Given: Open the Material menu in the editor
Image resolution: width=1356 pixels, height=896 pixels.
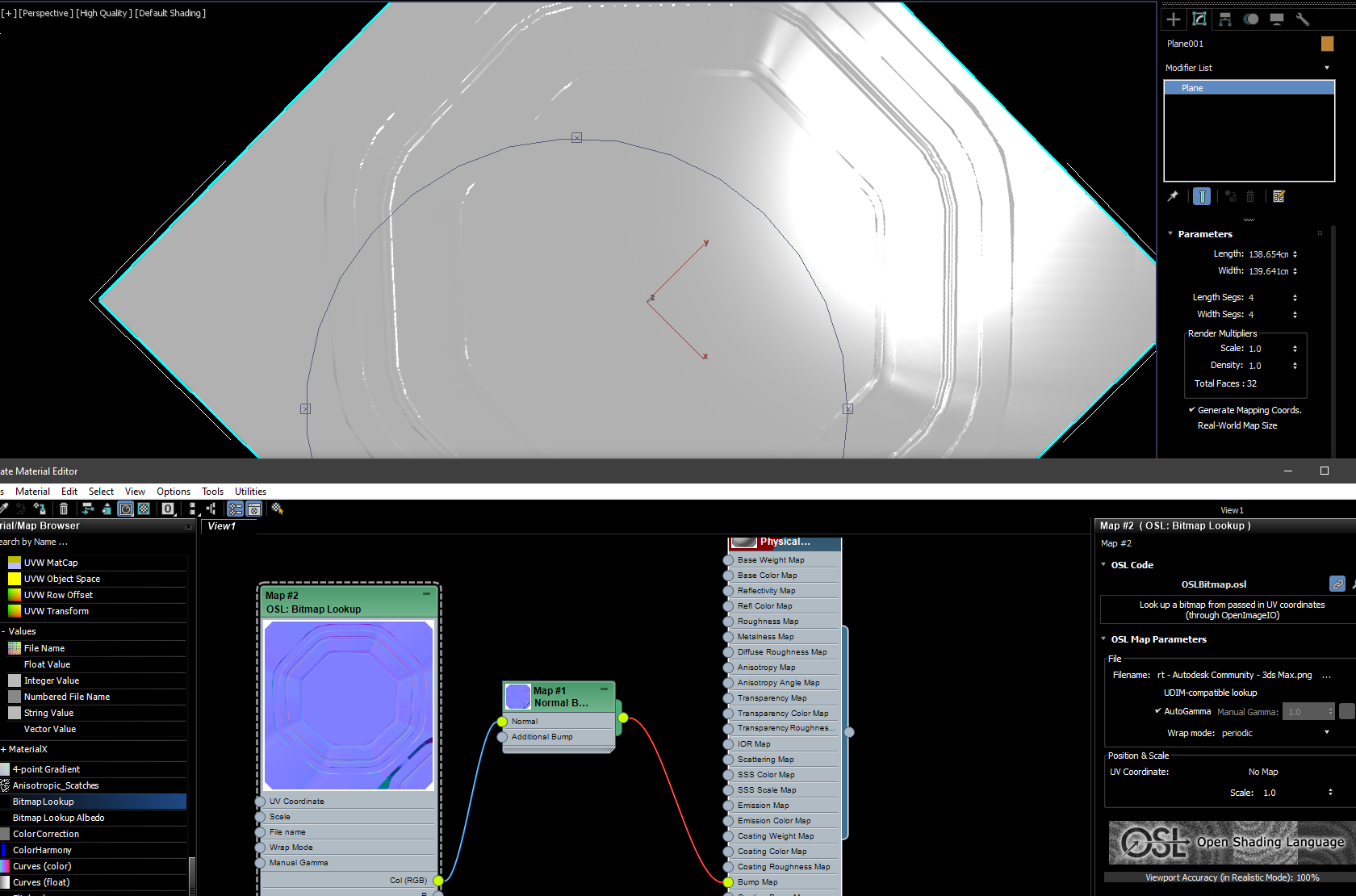Looking at the screenshot, I should coord(32,491).
